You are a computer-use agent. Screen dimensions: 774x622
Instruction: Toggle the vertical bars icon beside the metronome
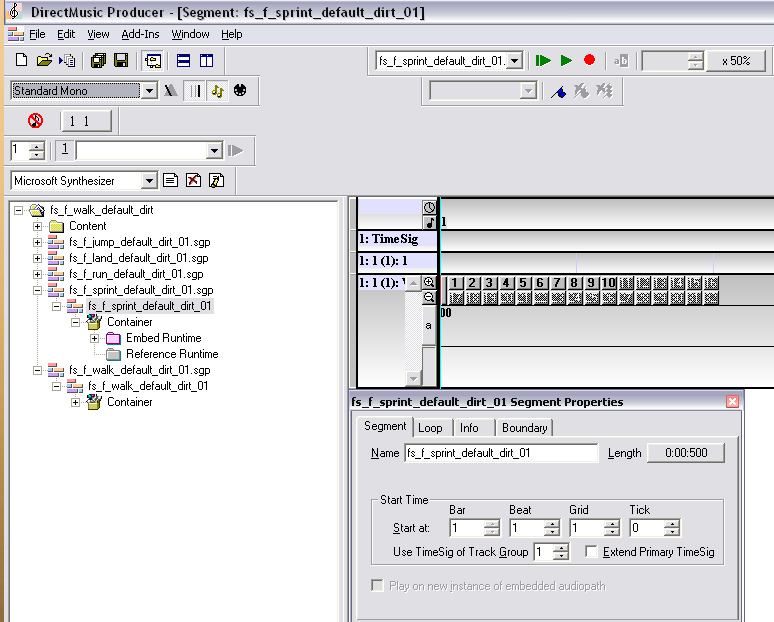(194, 91)
